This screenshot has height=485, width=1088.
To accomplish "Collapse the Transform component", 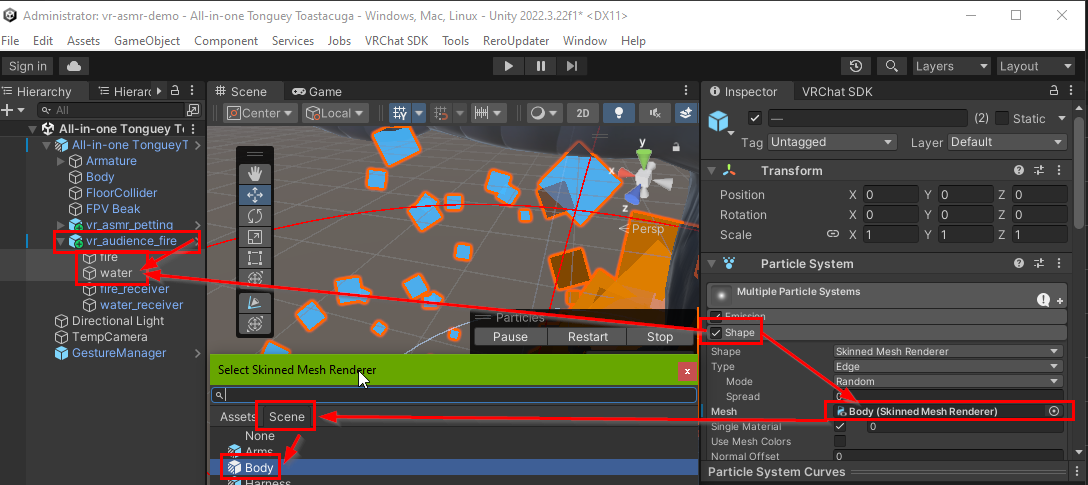I will [712, 171].
